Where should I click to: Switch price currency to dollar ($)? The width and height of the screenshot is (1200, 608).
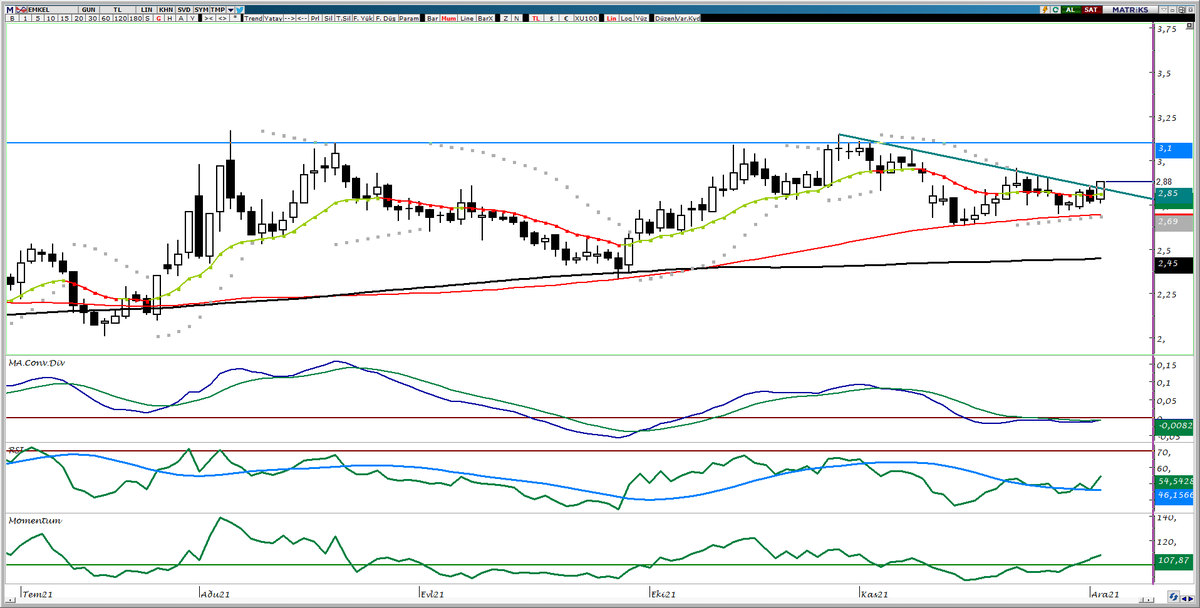point(551,19)
